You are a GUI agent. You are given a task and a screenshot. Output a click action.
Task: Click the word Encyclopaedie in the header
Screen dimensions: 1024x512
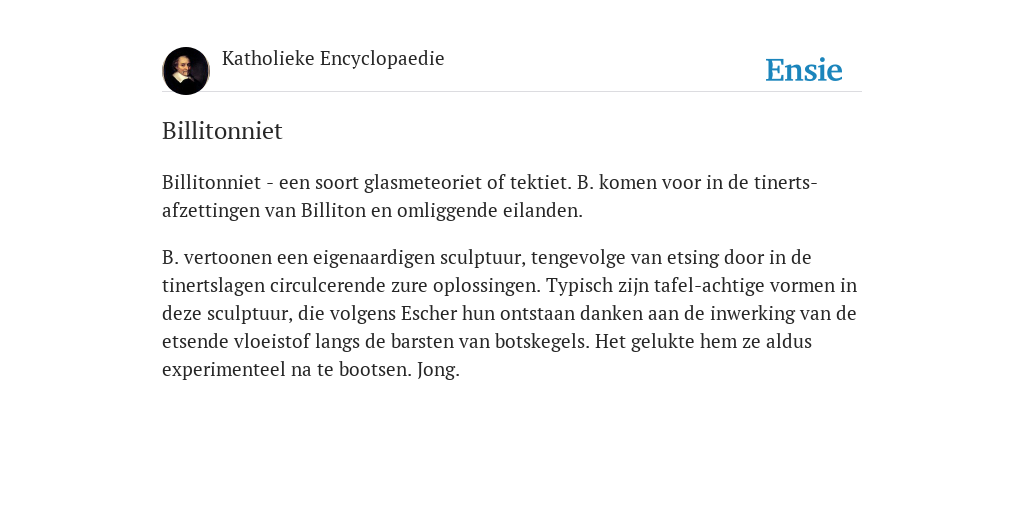click(382, 58)
